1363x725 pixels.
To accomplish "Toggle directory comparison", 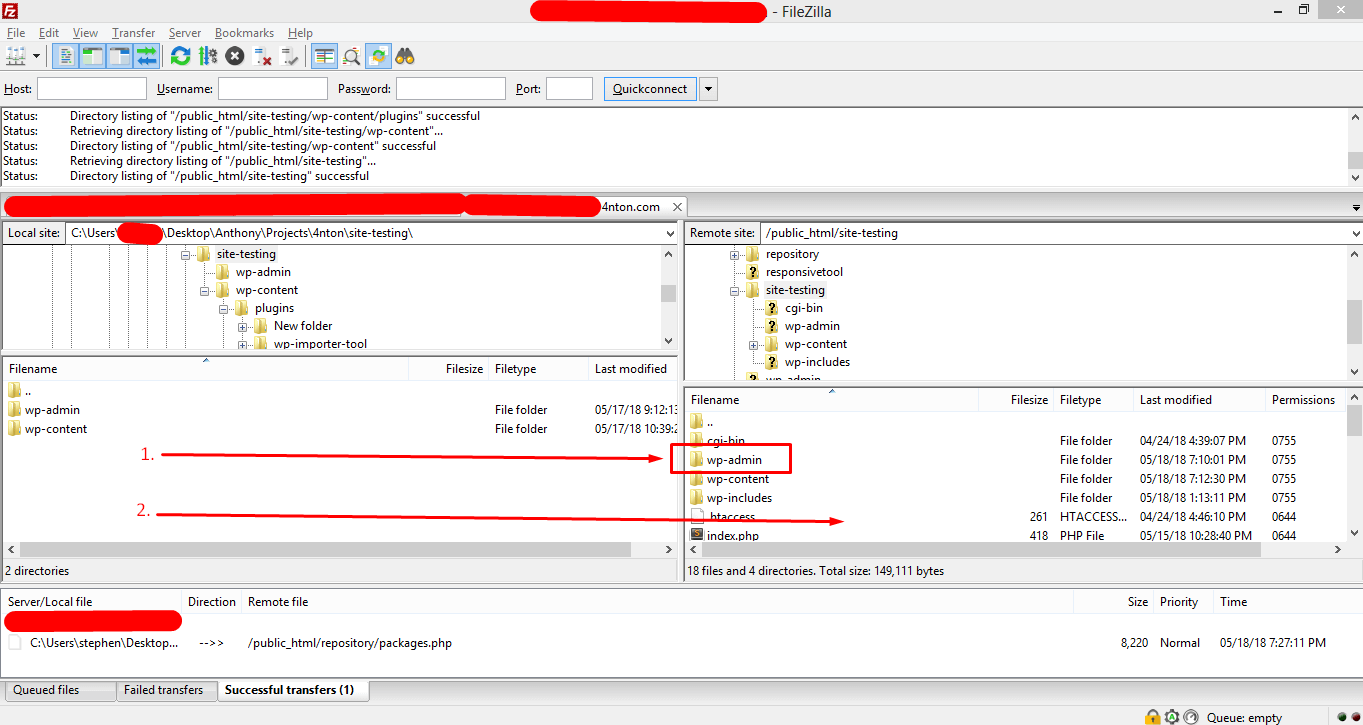I will (x=351, y=56).
